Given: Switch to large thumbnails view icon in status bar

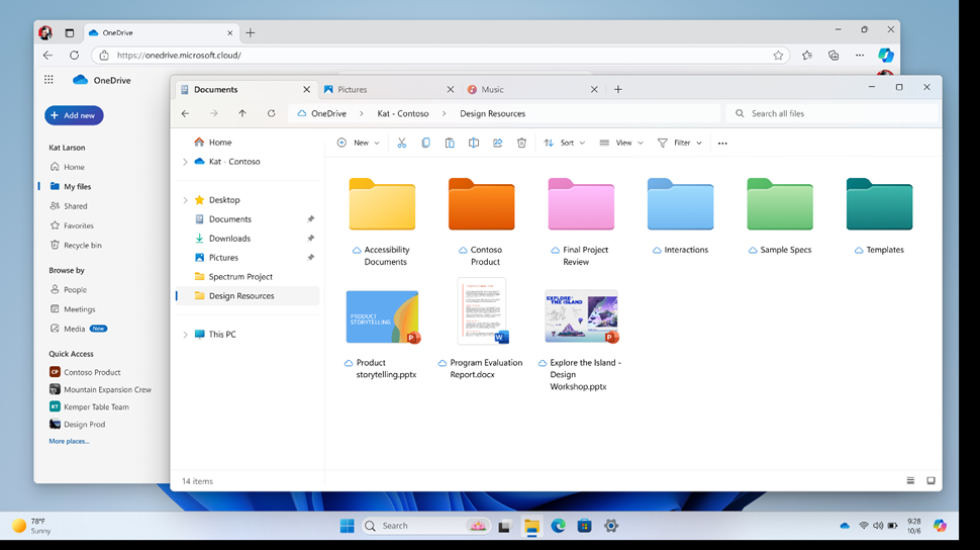Looking at the screenshot, I should click(x=931, y=481).
